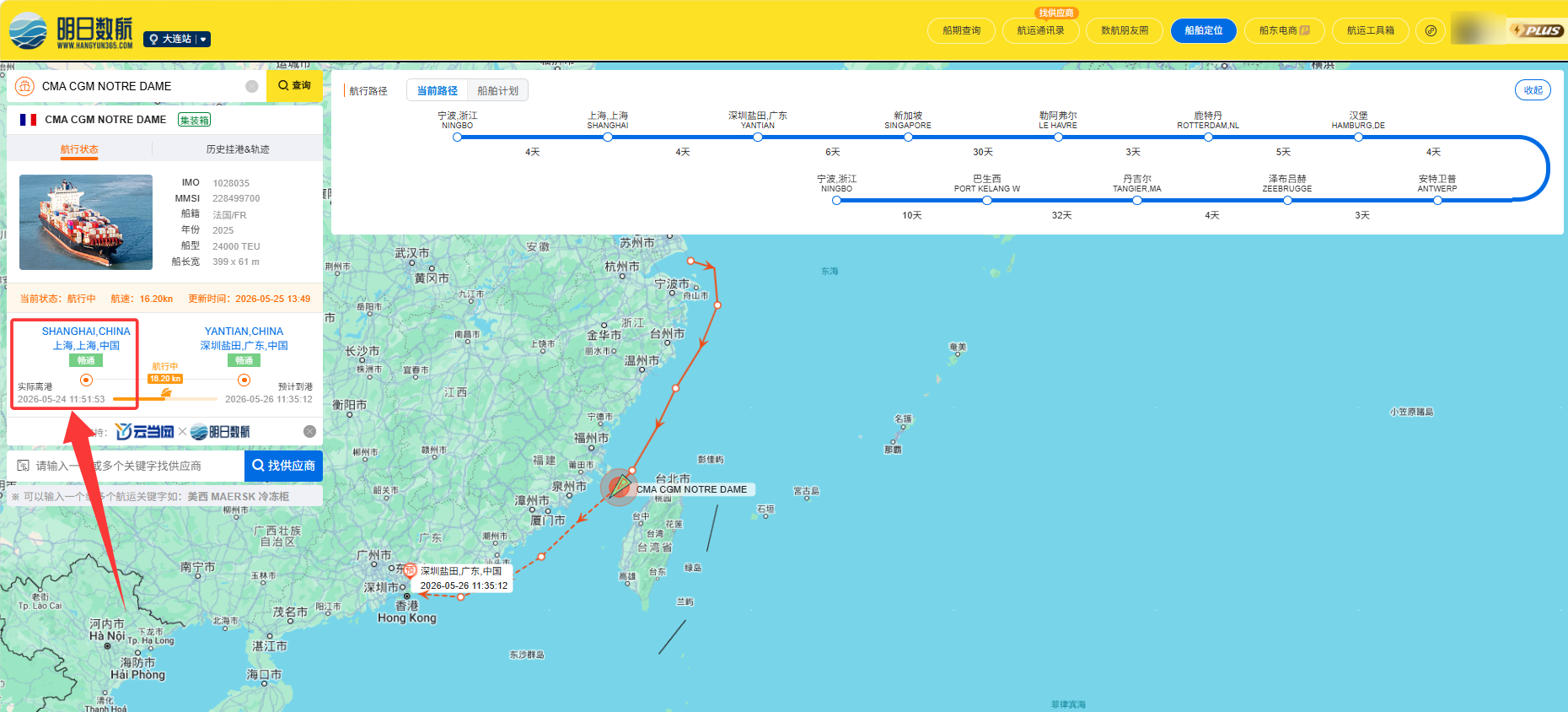This screenshot has height=712, width=1568.
Task: Click the orange ship icon on the voyage progress bar
Action: [166, 391]
